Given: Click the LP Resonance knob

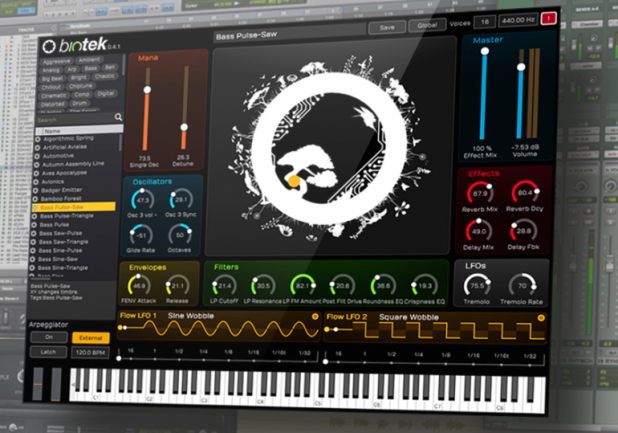Looking at the screenshot, I should point(263,286).
